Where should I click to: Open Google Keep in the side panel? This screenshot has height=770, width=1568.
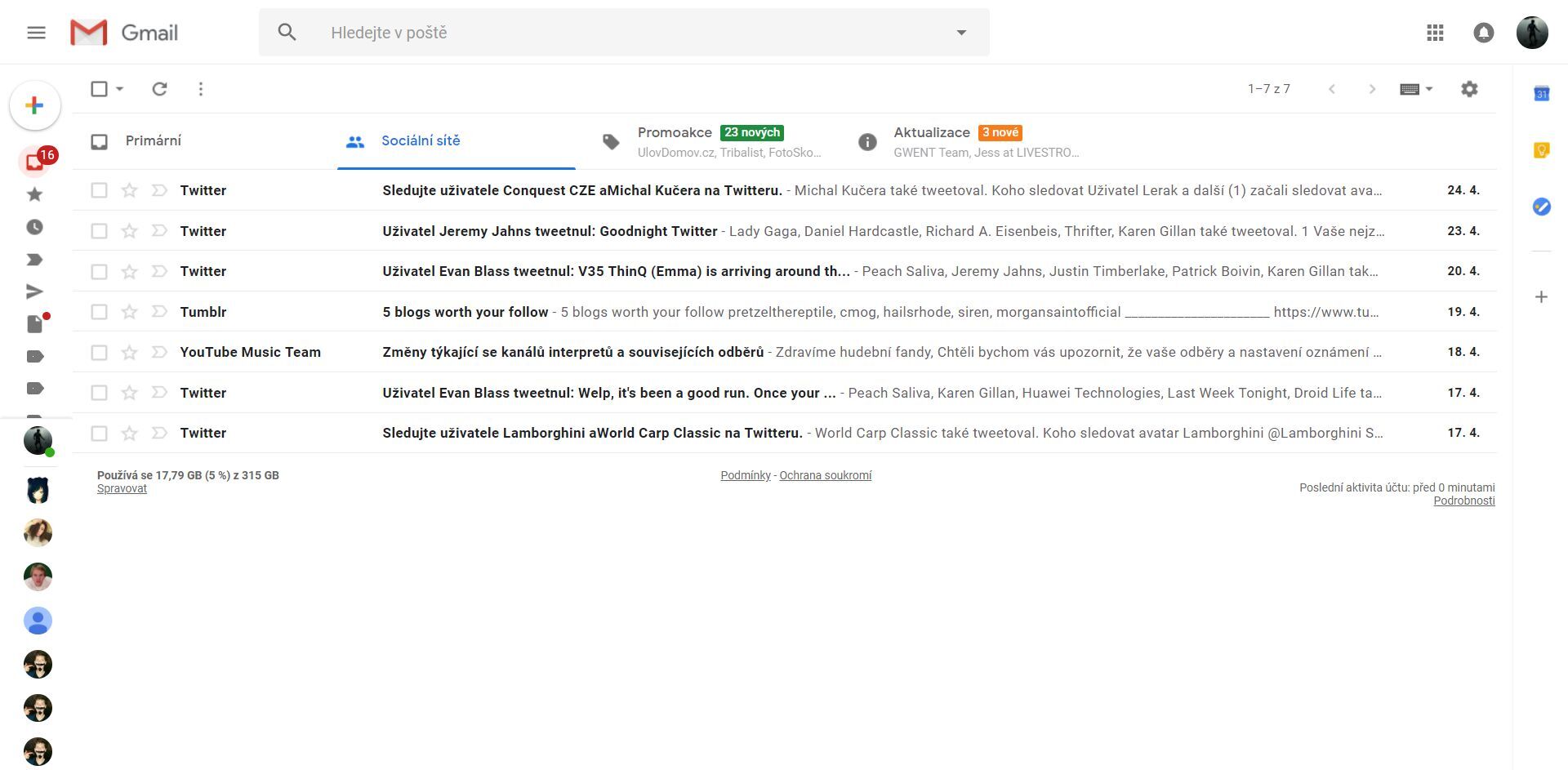(x=1541, y=150)
